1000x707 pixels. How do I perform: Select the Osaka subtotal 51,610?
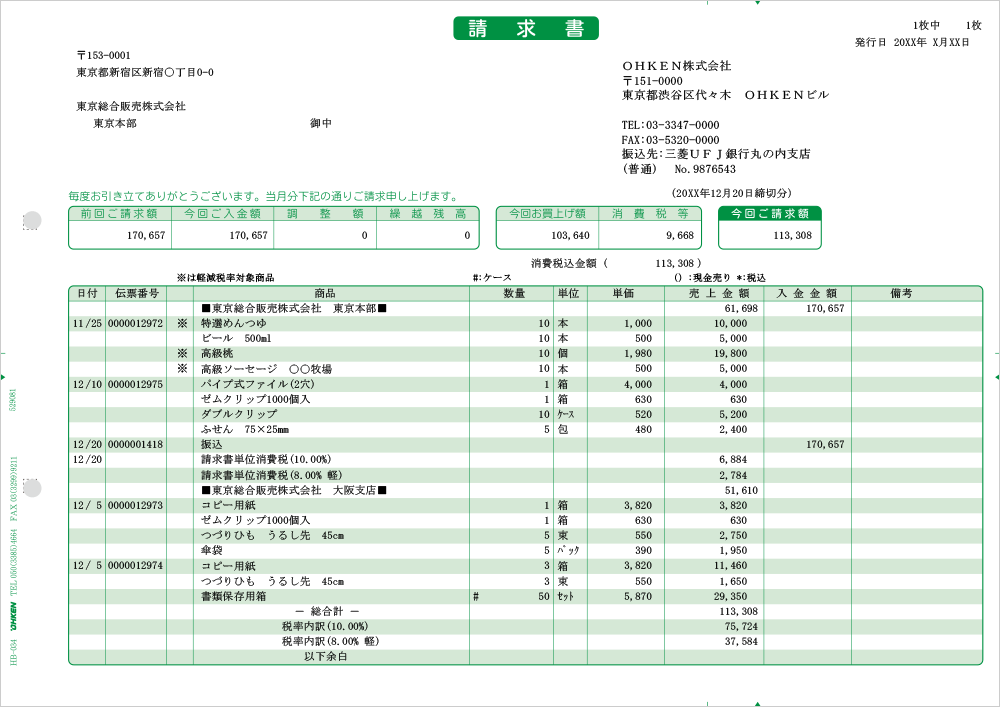(x=740, y=490)
